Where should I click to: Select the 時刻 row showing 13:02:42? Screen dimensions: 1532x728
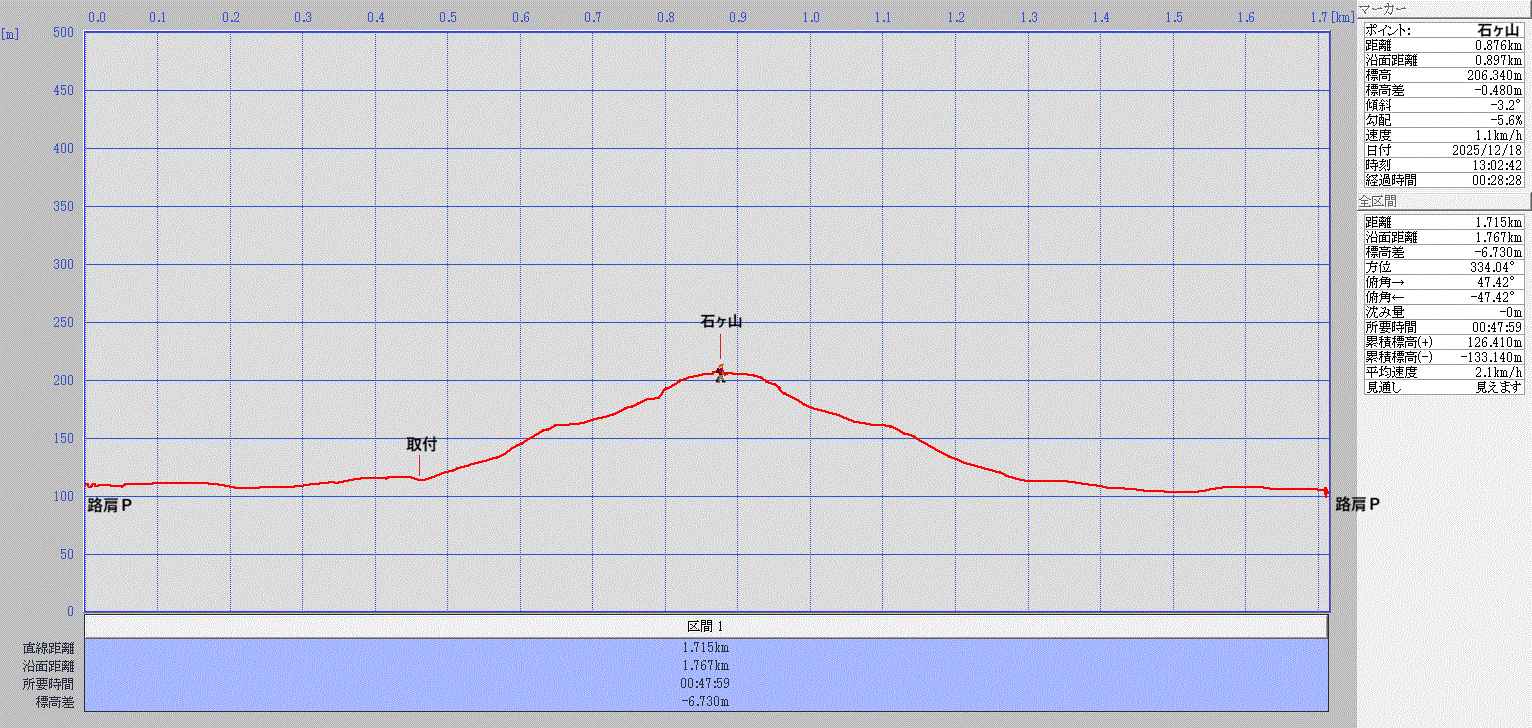pyautogui.click(x=1443, y=165)
